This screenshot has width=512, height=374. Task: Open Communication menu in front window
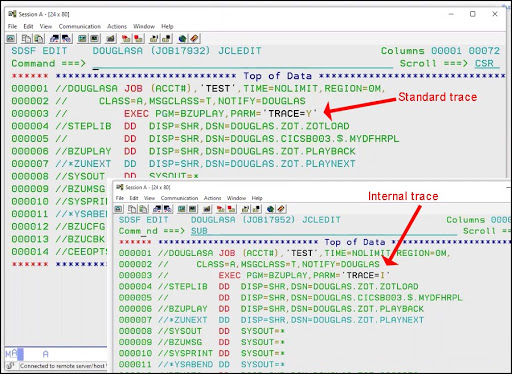(179, 198)
